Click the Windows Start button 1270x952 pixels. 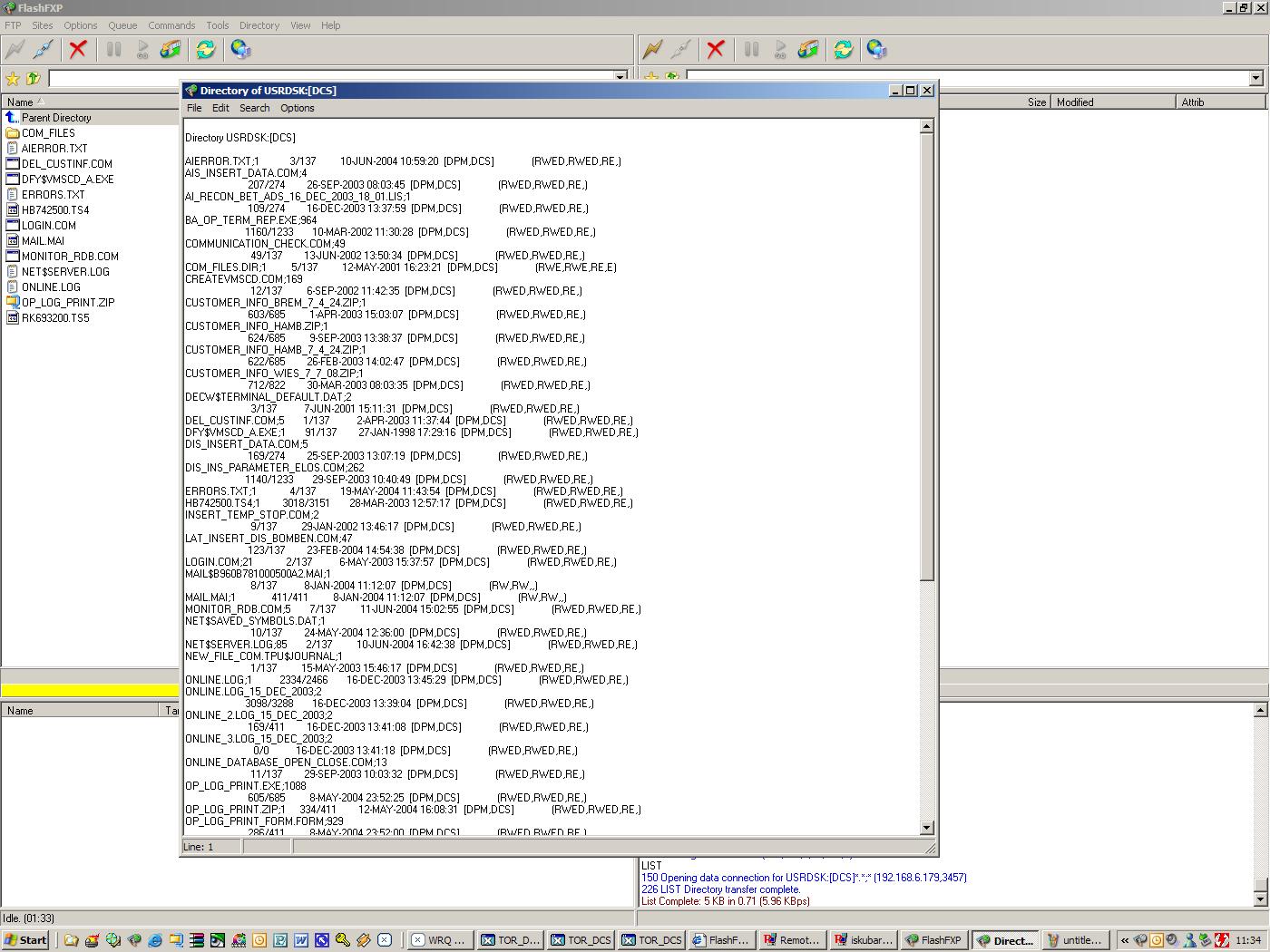[25, 940]
